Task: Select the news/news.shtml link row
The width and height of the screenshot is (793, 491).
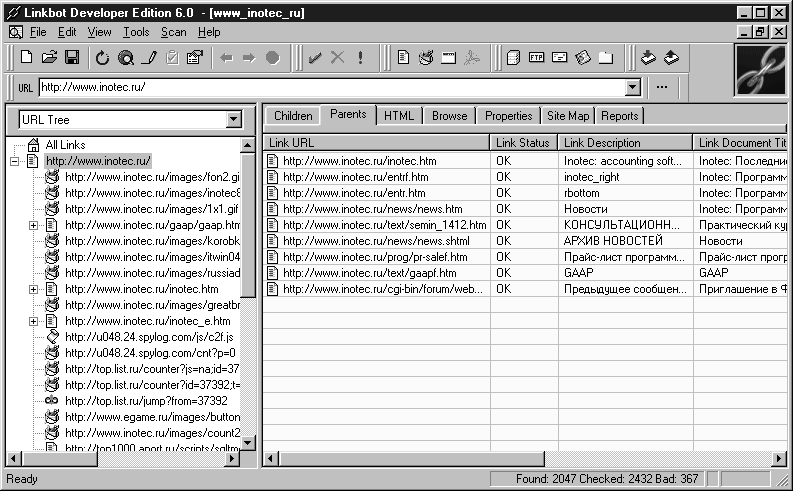Action: coord(525,241)
